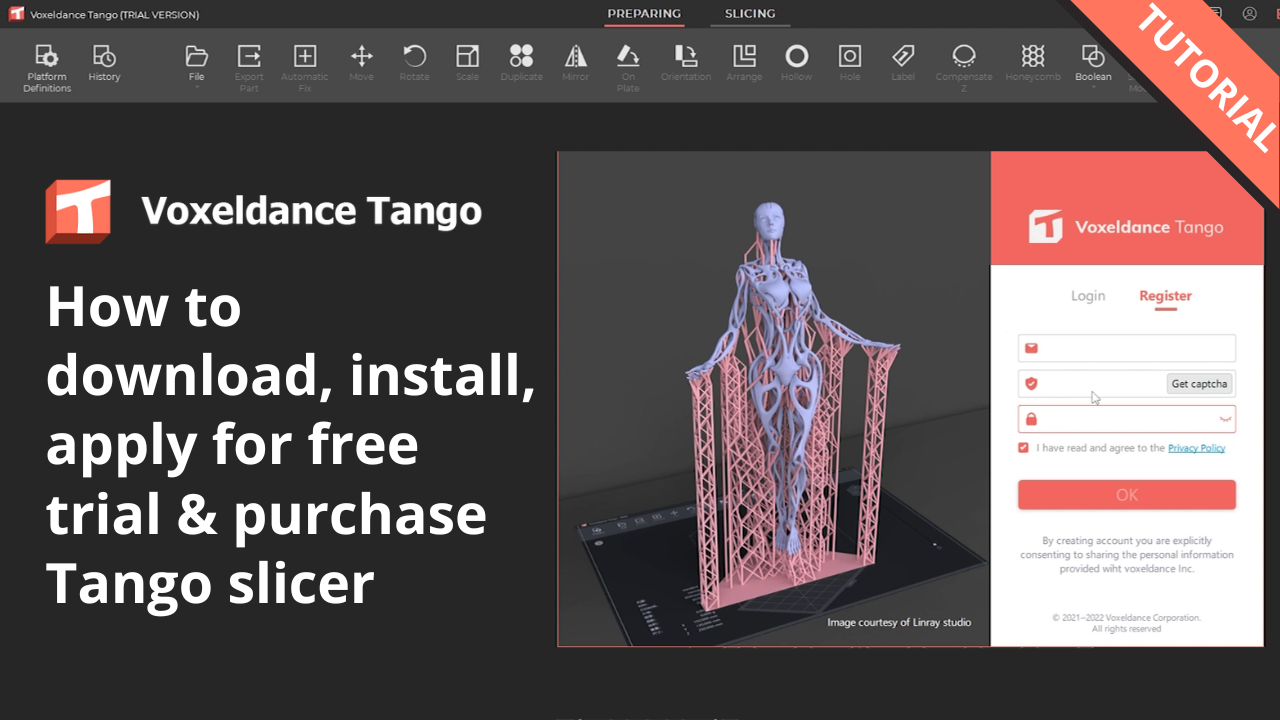Click the 3D figure preview image
Image resolution: width=1280 pixels, height=720 pixels.
774,399
